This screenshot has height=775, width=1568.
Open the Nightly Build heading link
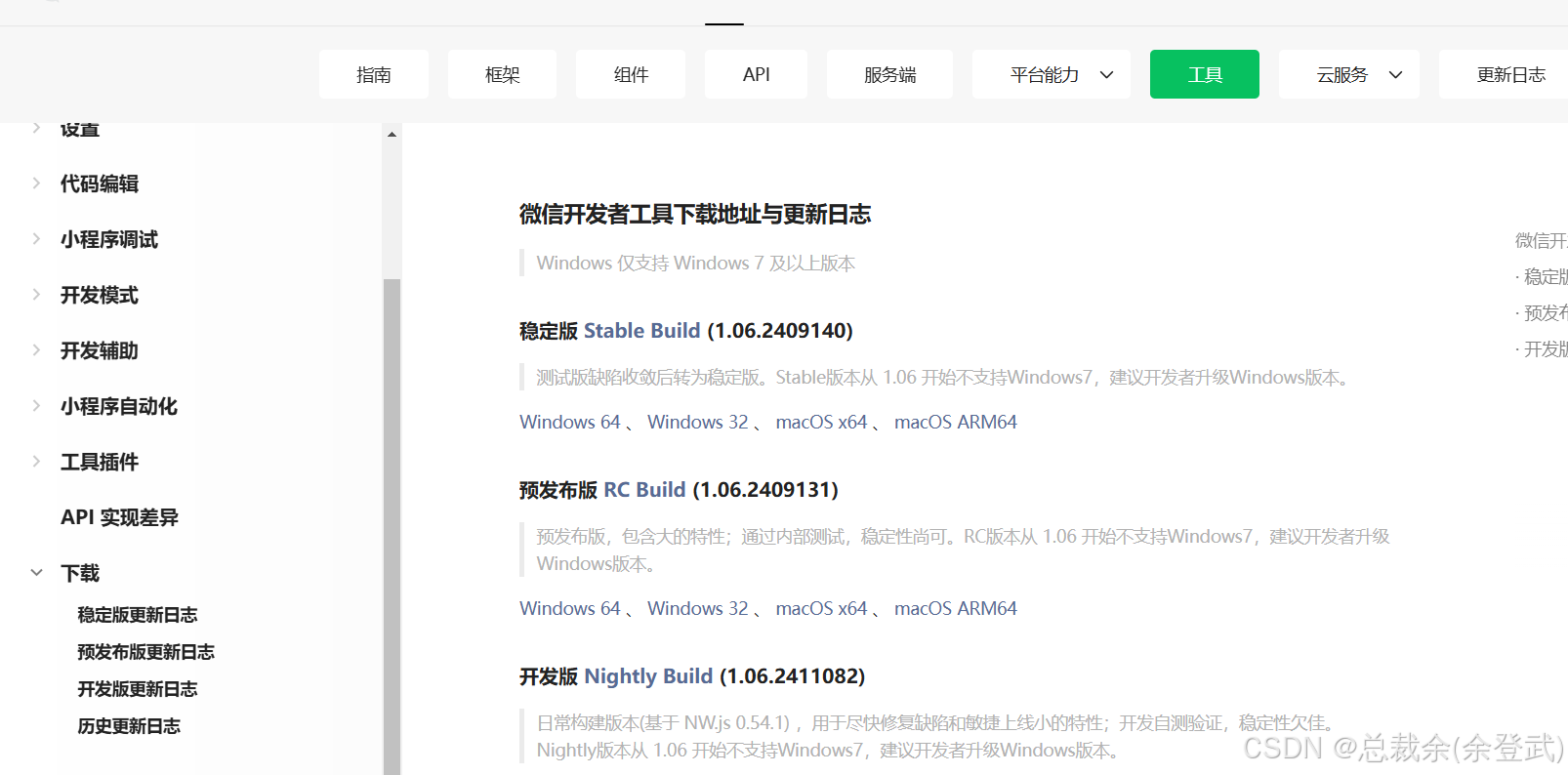(x=648, y=676)
